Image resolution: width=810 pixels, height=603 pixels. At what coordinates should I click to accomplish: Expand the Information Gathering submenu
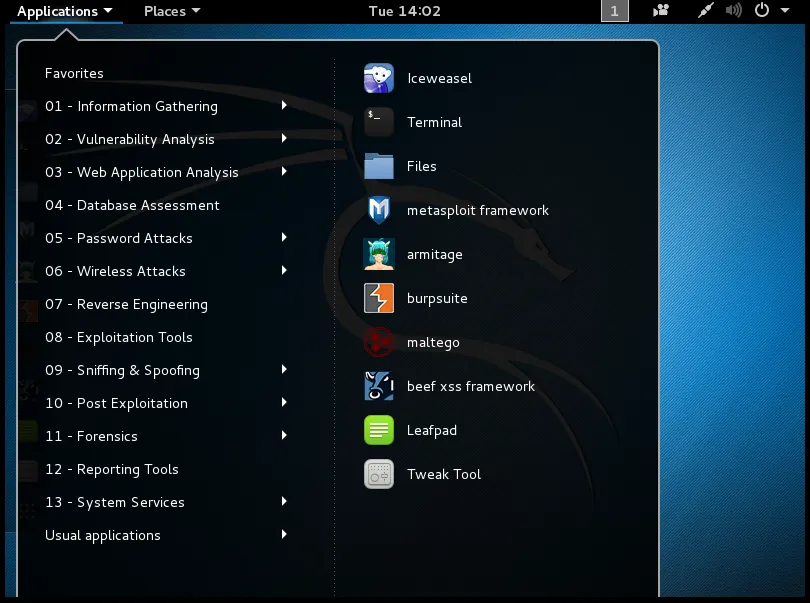tap(131, 106)
